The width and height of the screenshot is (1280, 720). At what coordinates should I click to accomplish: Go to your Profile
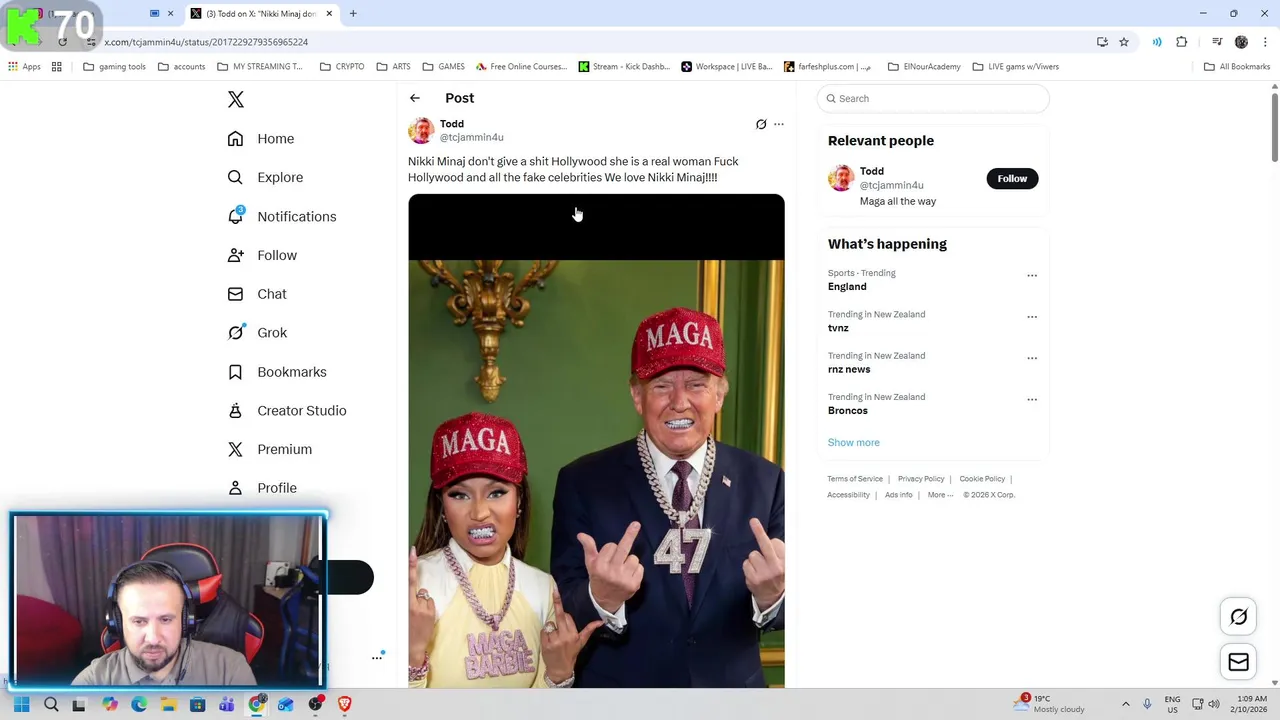click(x=262, y=488)
